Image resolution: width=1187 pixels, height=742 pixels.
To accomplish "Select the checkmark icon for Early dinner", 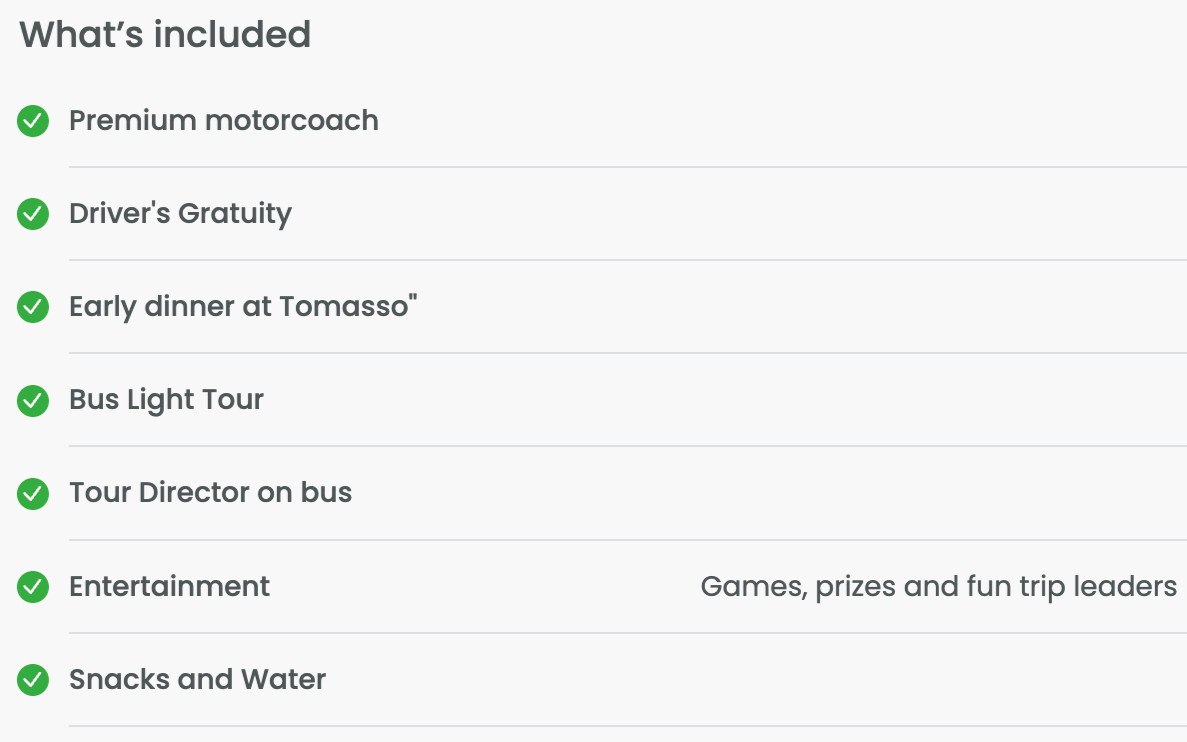I will (x=33, y=308).
